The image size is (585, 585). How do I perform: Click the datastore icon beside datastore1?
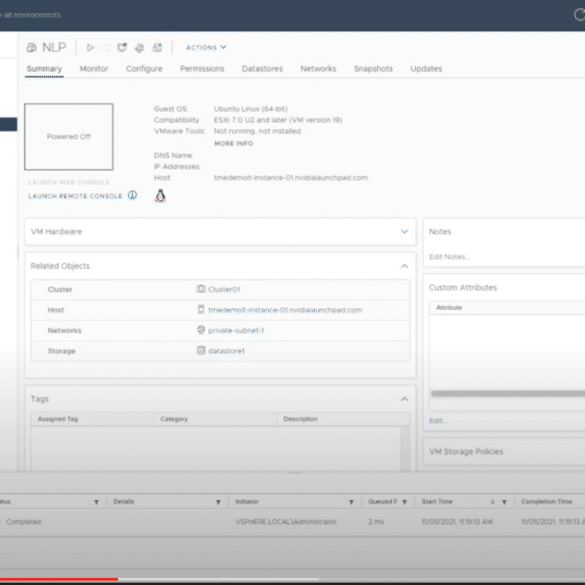[201, 350]
